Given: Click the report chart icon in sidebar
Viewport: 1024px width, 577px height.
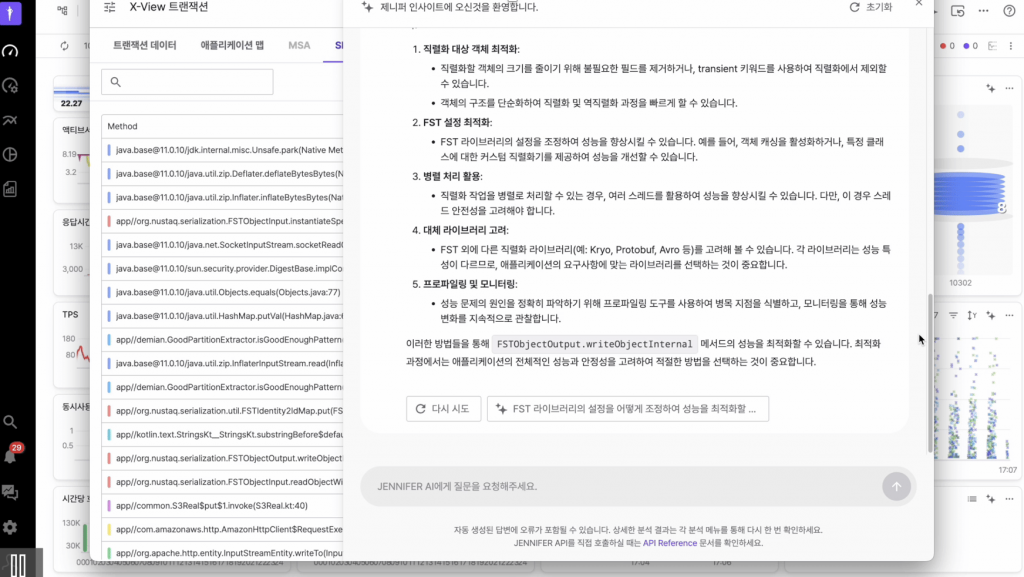Looking at the screenshot, I should coord(10,188).
